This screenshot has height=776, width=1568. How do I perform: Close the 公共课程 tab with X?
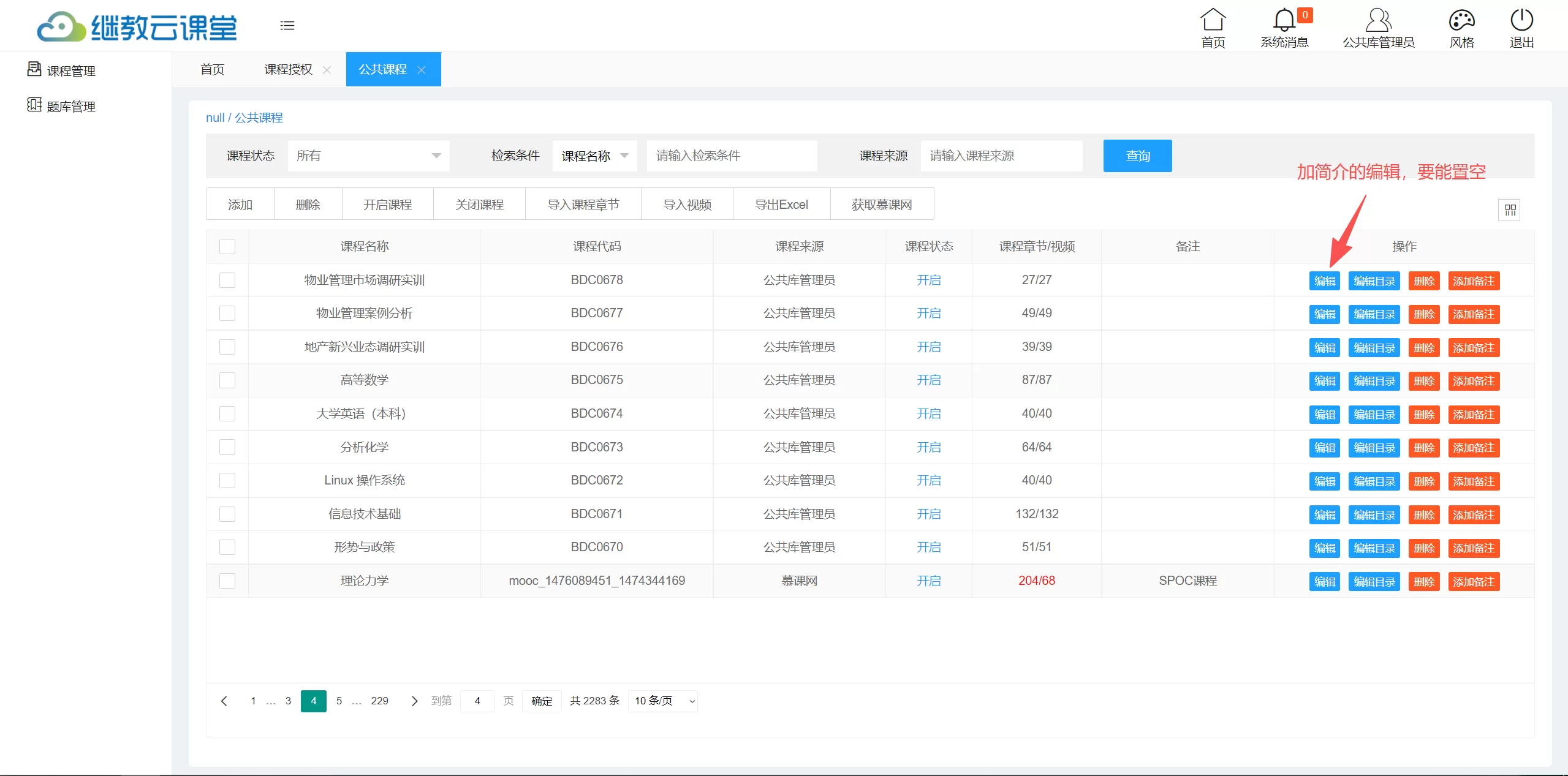click(422, 70)
